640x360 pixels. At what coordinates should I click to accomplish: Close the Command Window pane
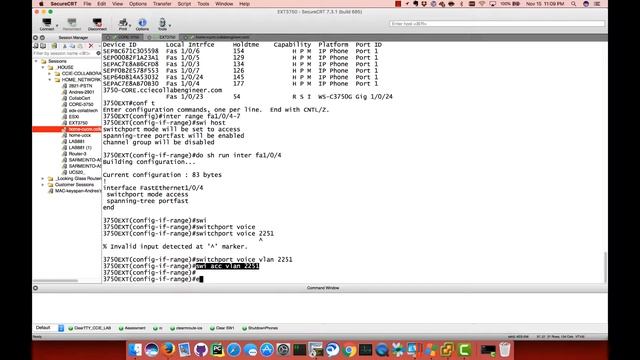point(36,288)
